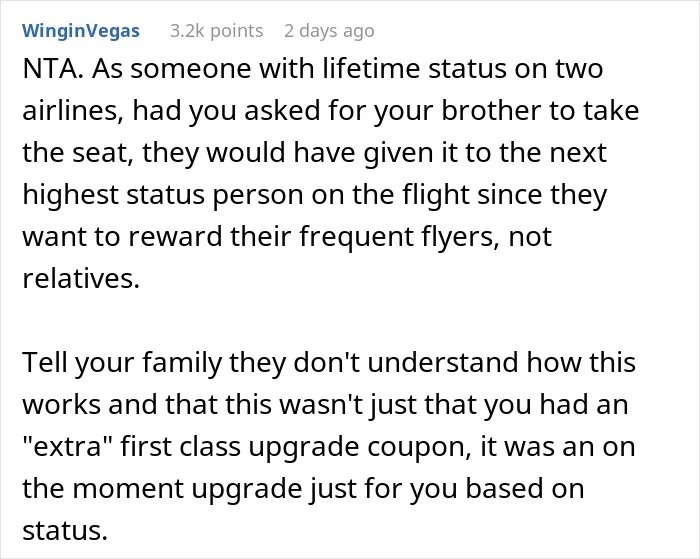Click the word 'relatives.' ending the first paragraph
Screen dimensions: 700x559
click(x=81, y=278)
